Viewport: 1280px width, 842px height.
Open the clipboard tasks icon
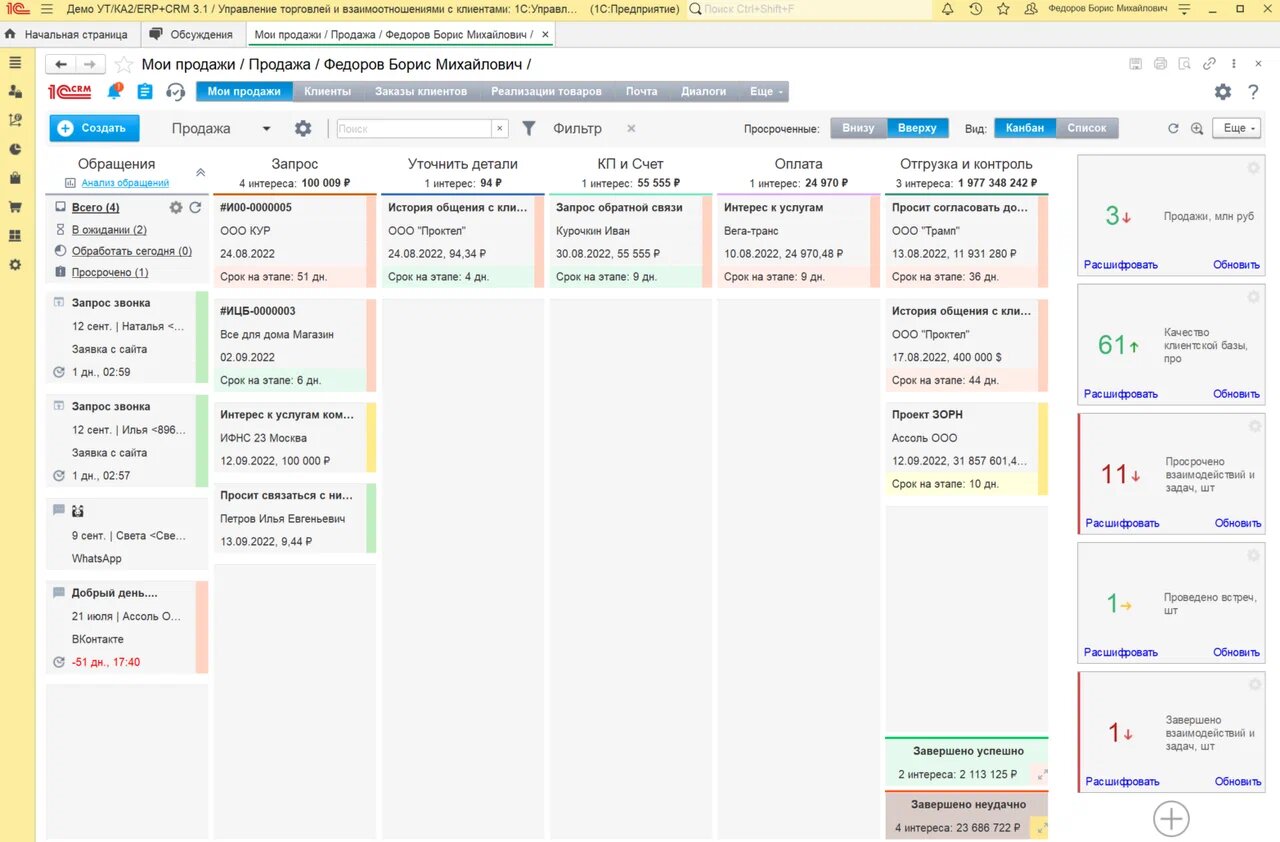point(145,91)
